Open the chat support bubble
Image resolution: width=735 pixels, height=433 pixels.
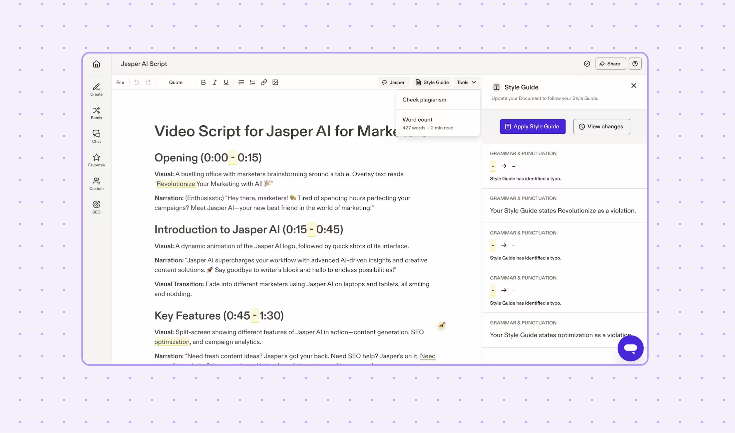coord(630,348)
